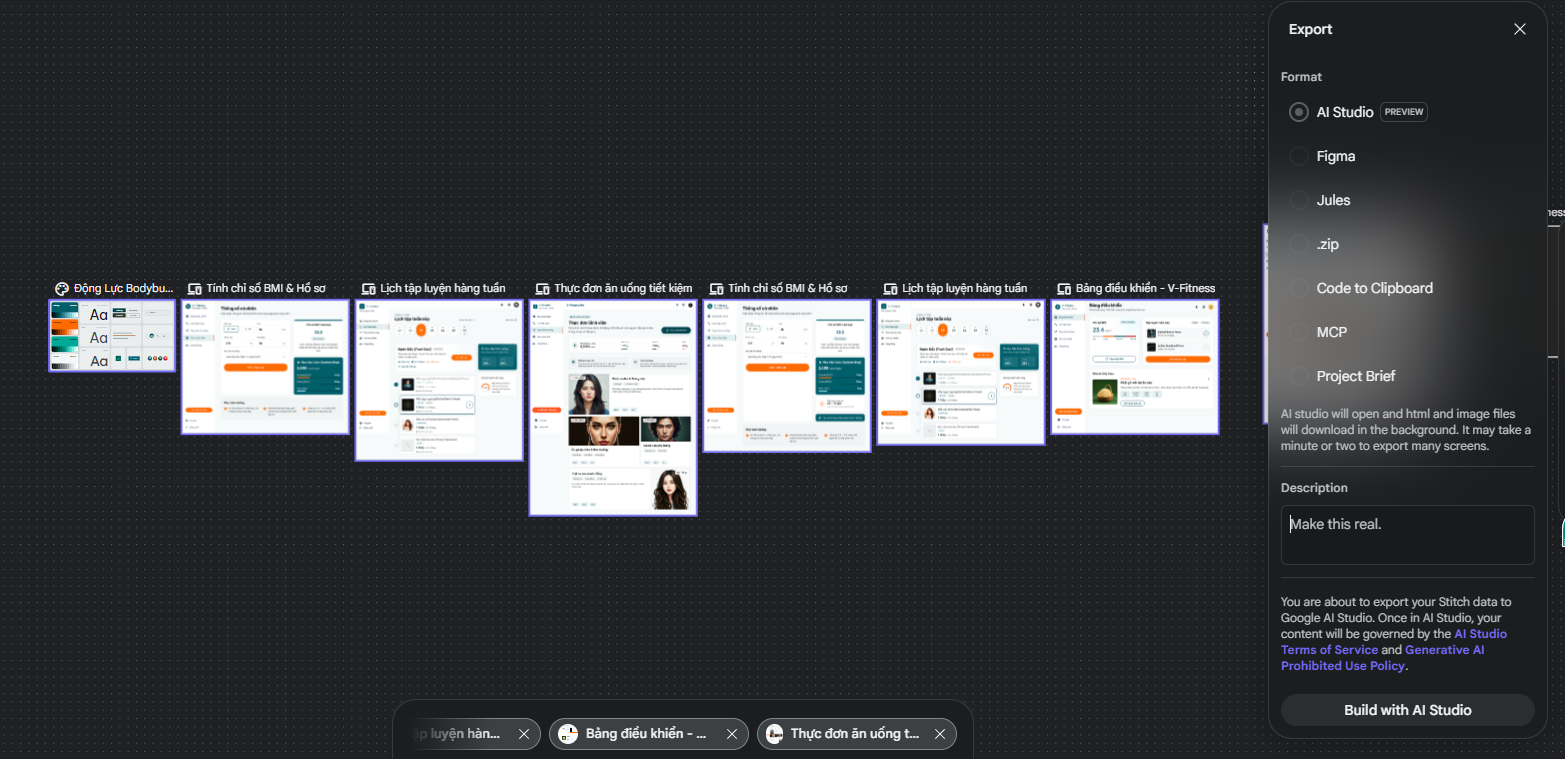1565x759 pixels.
Task: Focus the Description field reading Make this real
Action: tap(1407, 535)
